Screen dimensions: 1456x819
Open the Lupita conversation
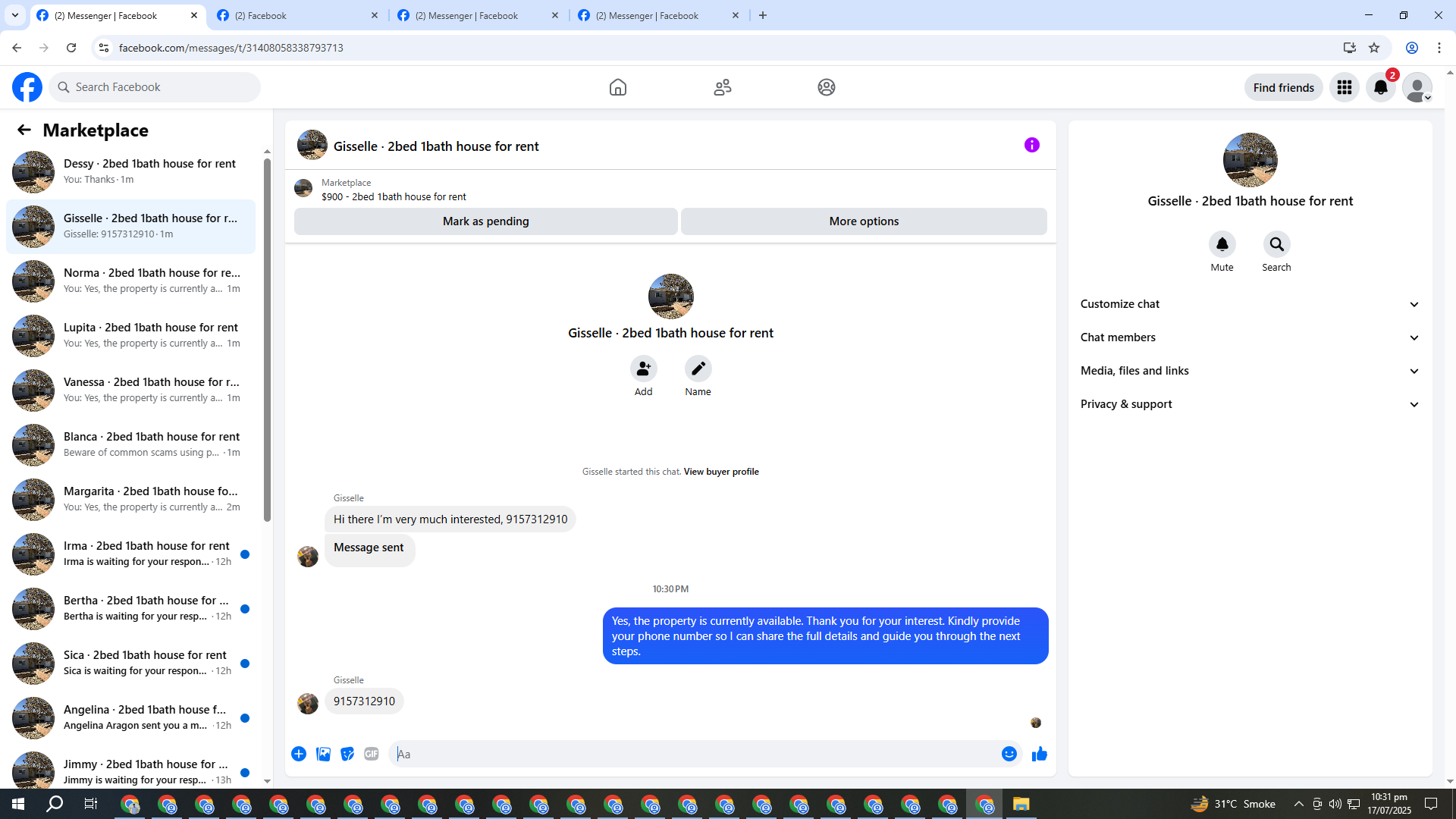point(130,336)
